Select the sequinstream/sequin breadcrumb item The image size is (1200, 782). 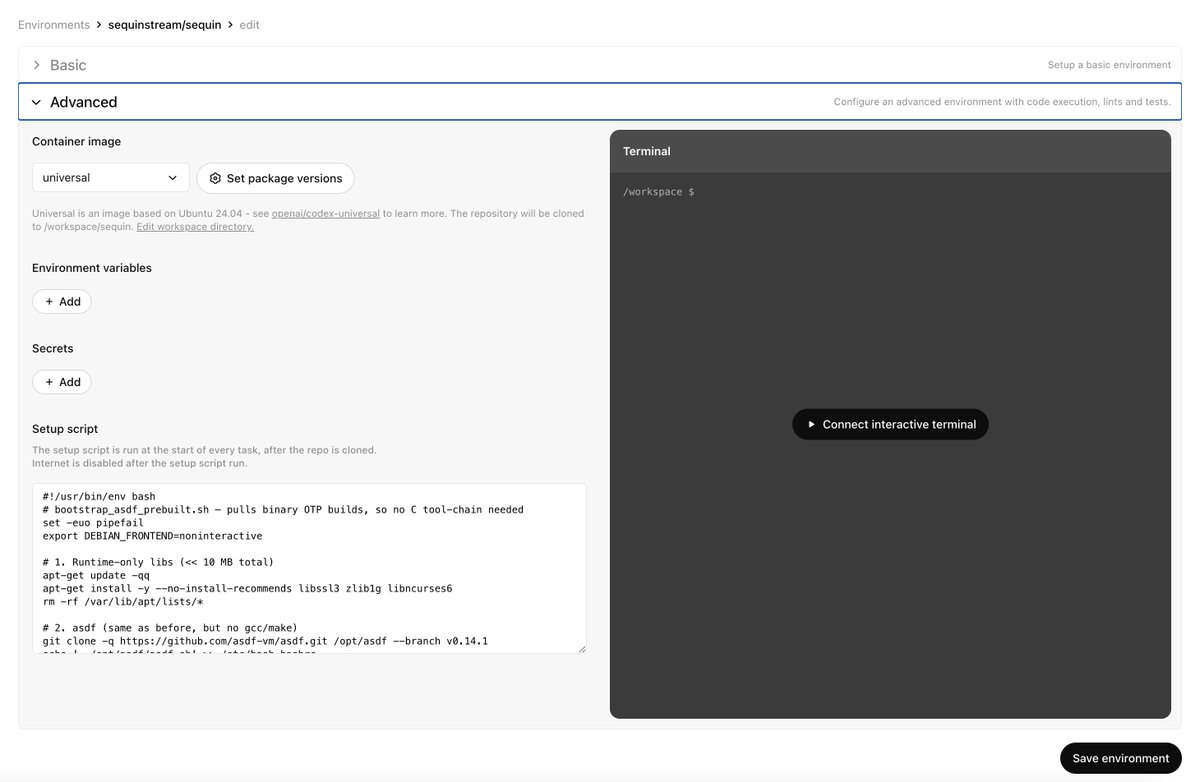point(164,24)
